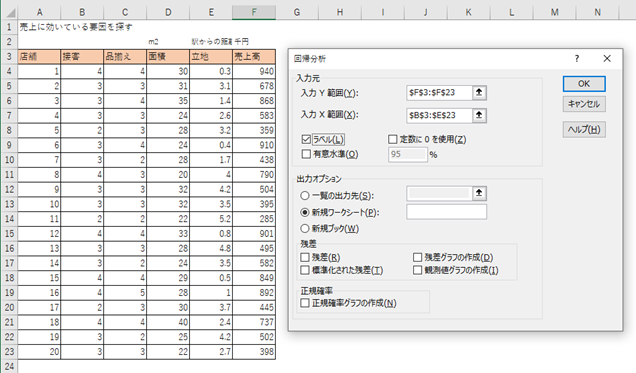Screen dimensions: 636x373
Task: Select column D header
Action: pyautogui.click(x=168, y=13)
